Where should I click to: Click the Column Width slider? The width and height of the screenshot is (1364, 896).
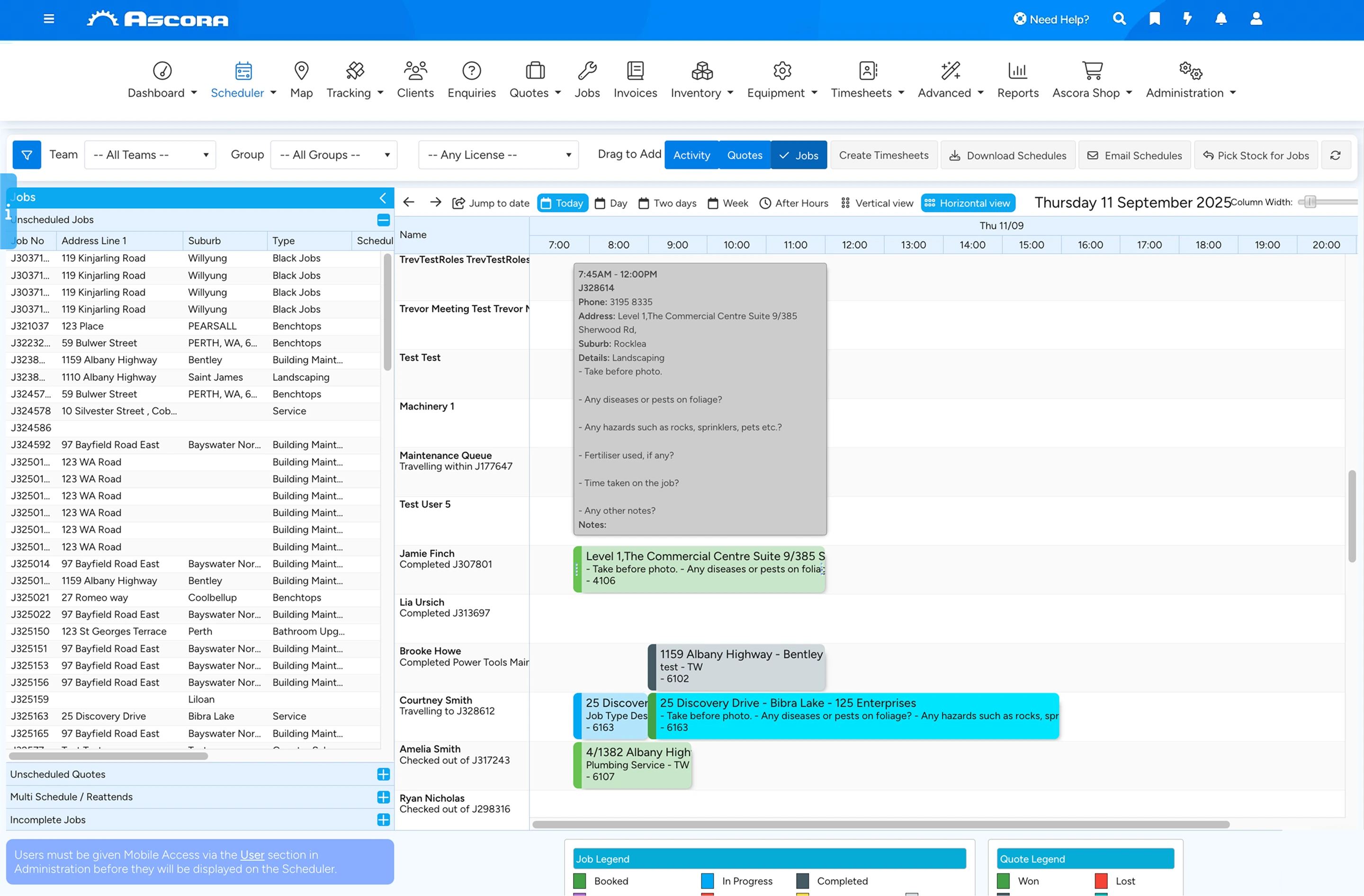tap(1328, 202)
